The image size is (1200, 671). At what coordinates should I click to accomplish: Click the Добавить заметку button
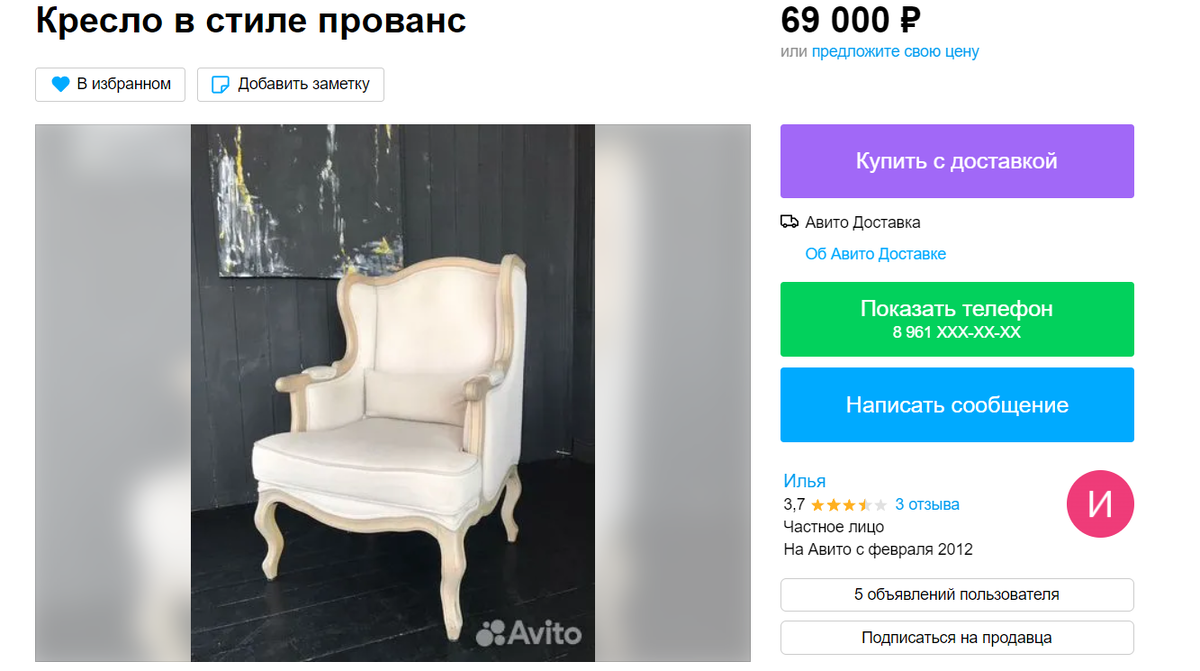(x=290, y=84)
